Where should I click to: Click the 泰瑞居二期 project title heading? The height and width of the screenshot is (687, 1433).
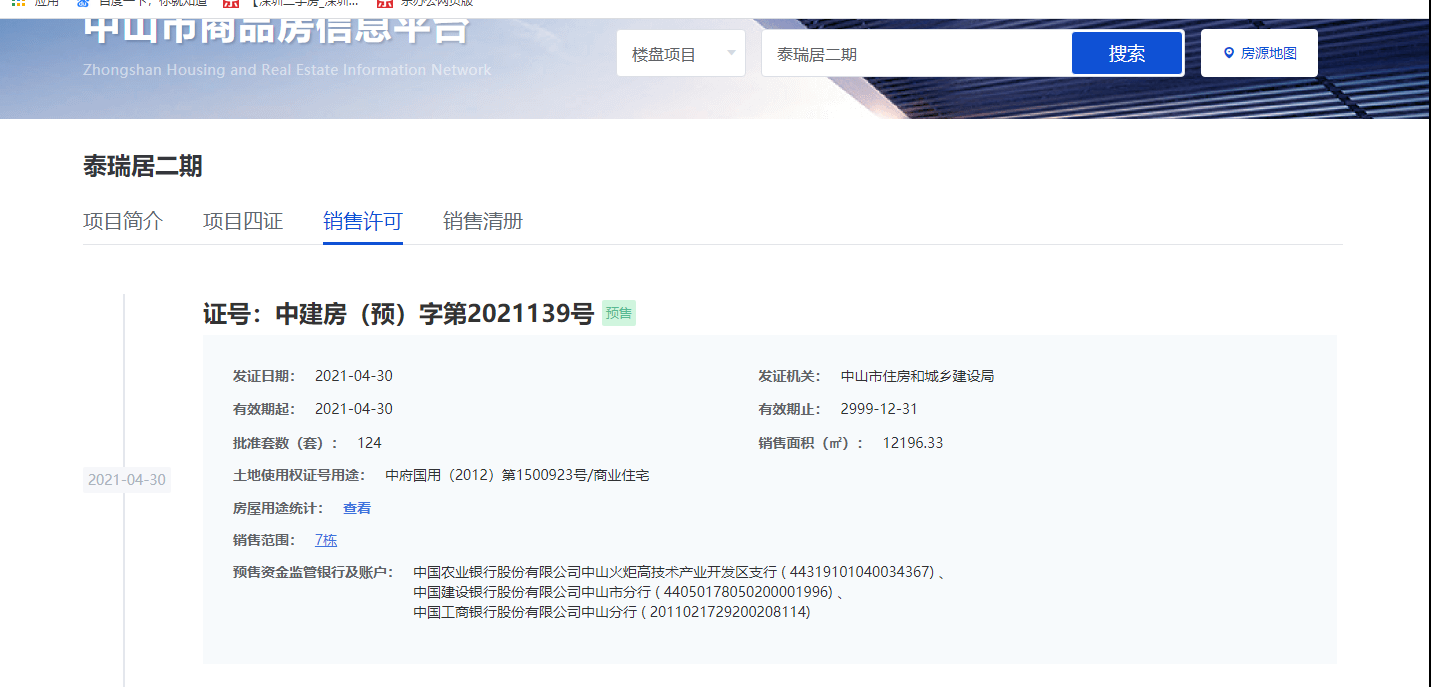tap(143, 167)
